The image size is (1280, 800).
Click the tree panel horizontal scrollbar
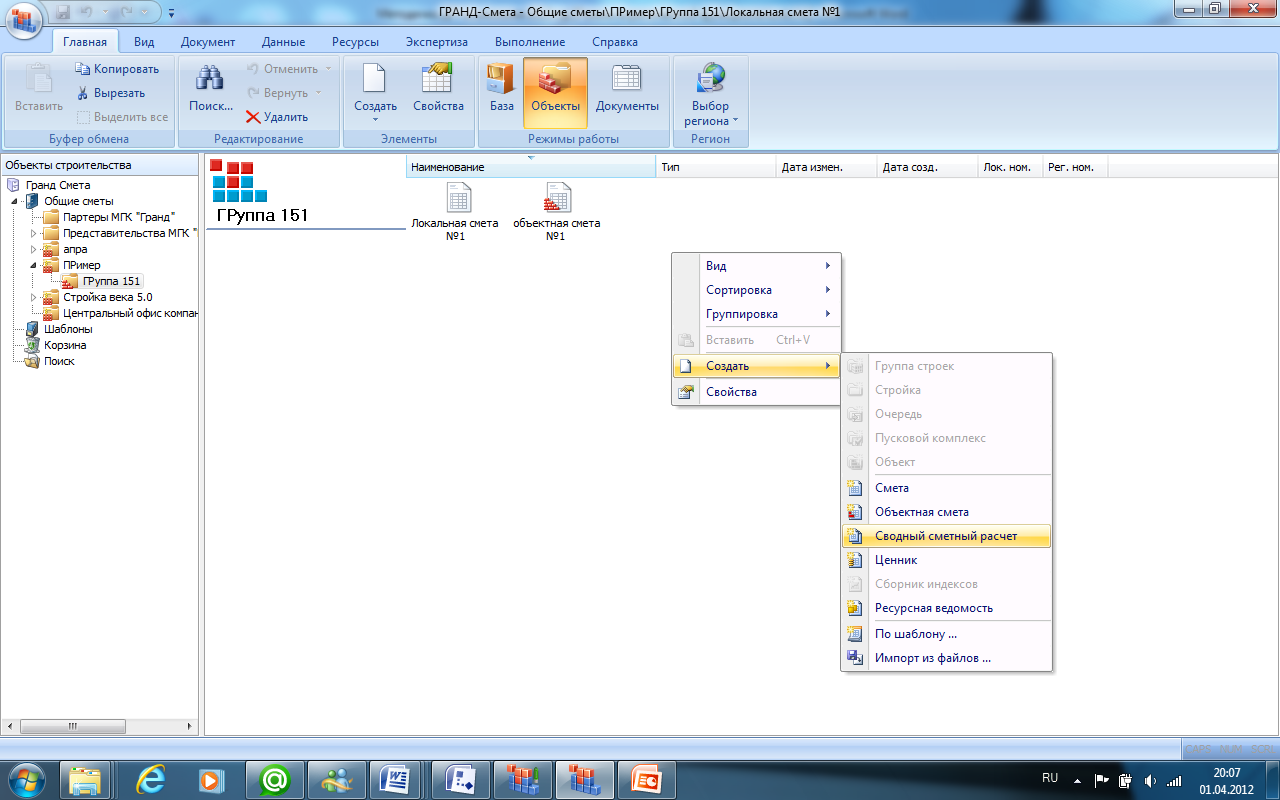click(x=100, y=727)
